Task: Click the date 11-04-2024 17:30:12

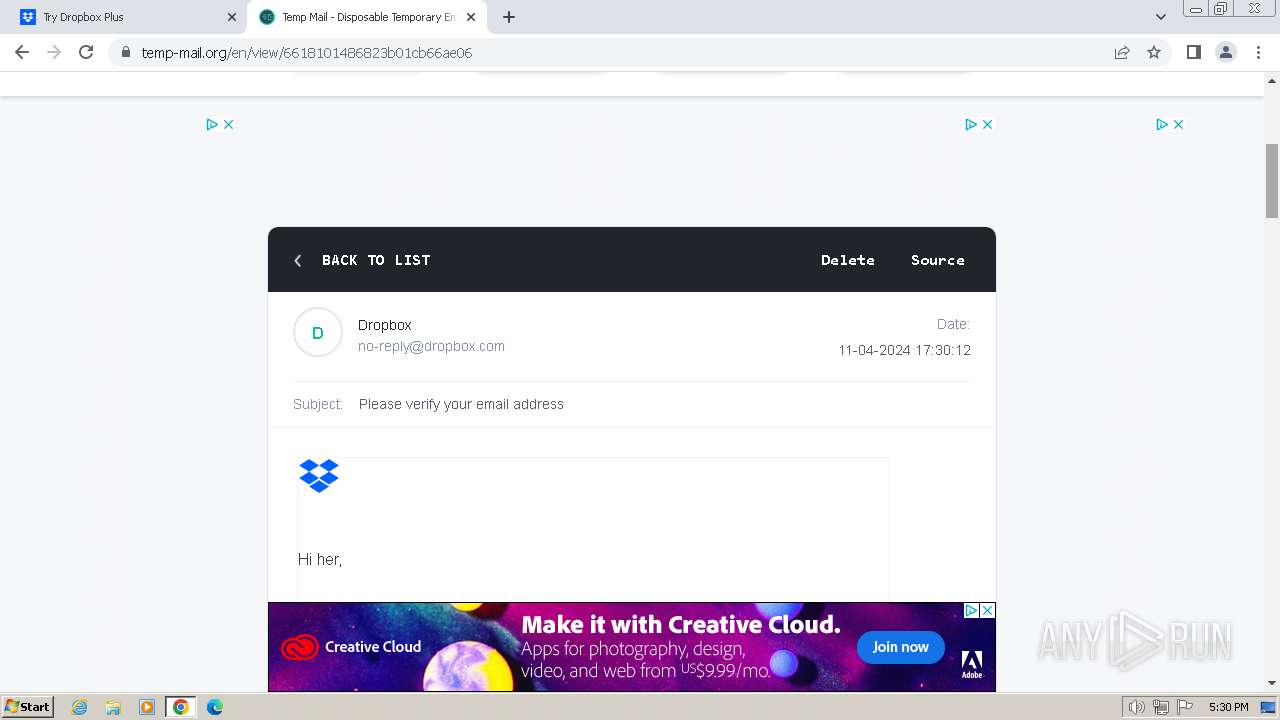Action: pos(904,350)
